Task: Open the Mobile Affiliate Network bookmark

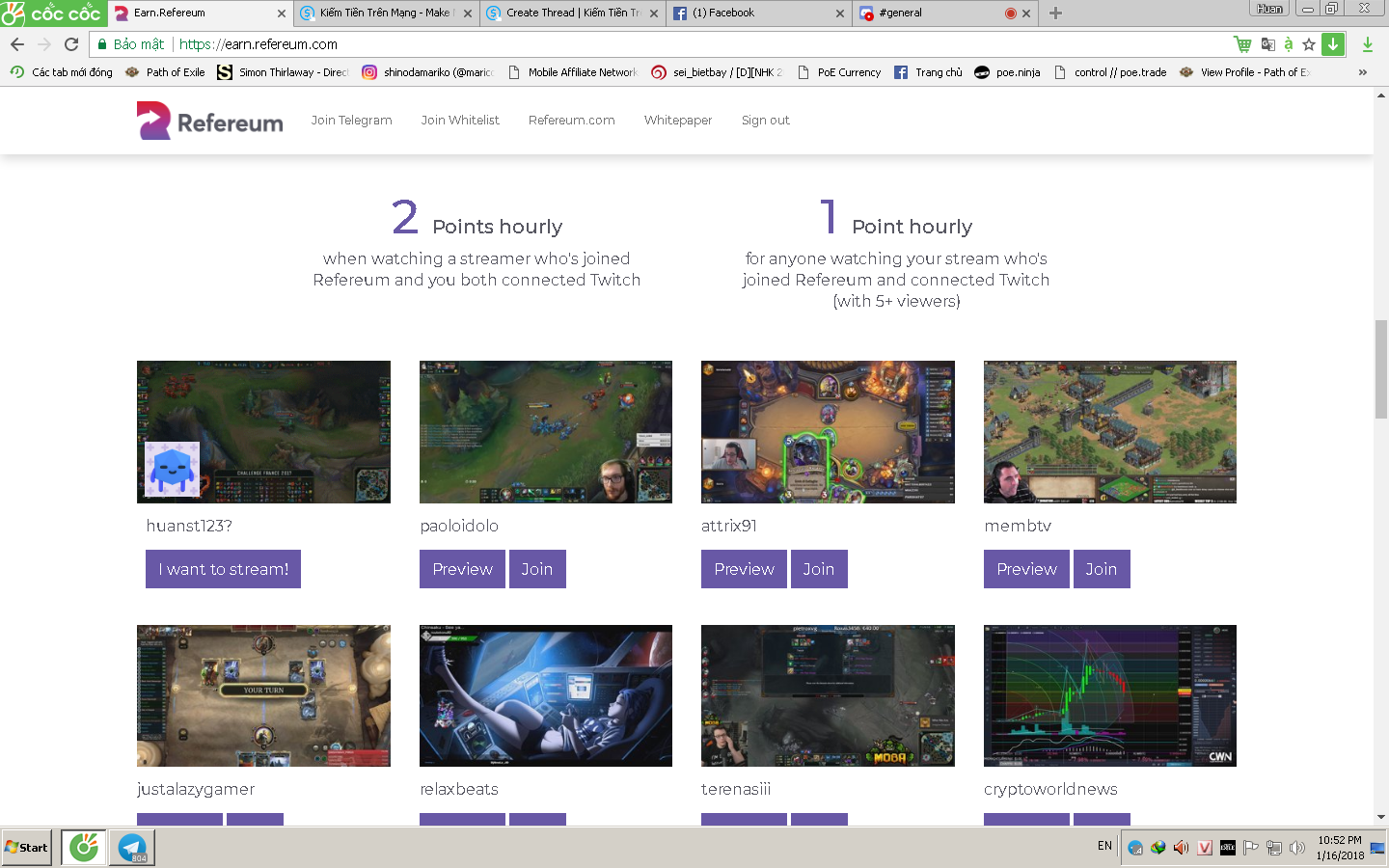Action: [572, 72]
